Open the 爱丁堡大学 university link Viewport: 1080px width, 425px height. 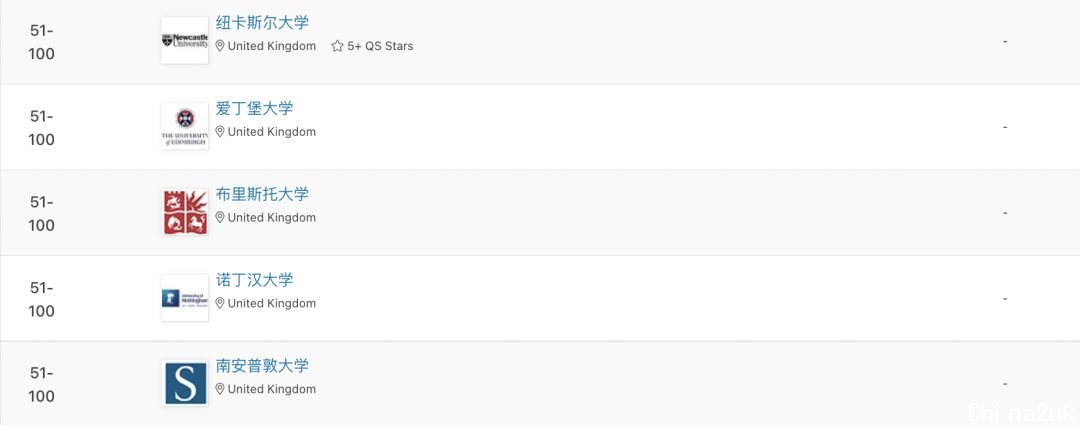254,108
